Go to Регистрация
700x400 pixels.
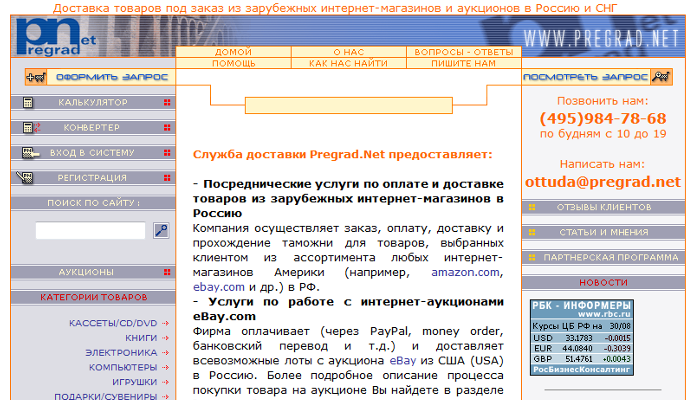pyautogui.click(x=93, y=178)
